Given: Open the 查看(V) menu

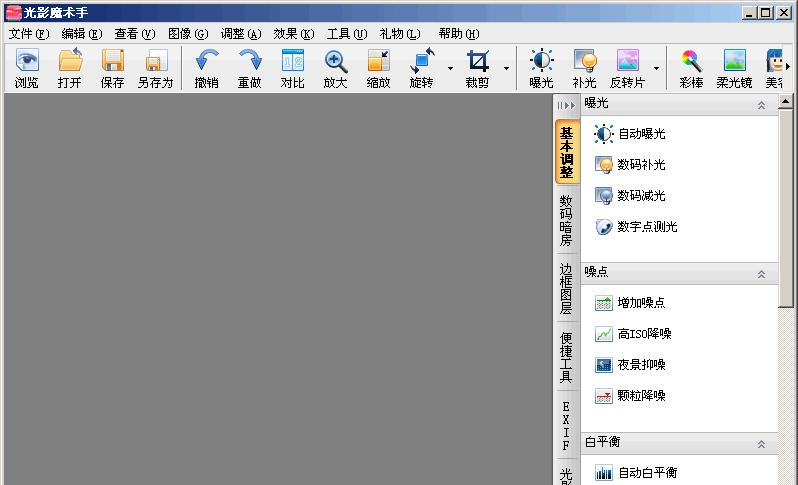Looking at the screenshot, I should click(x=135, y=34).
